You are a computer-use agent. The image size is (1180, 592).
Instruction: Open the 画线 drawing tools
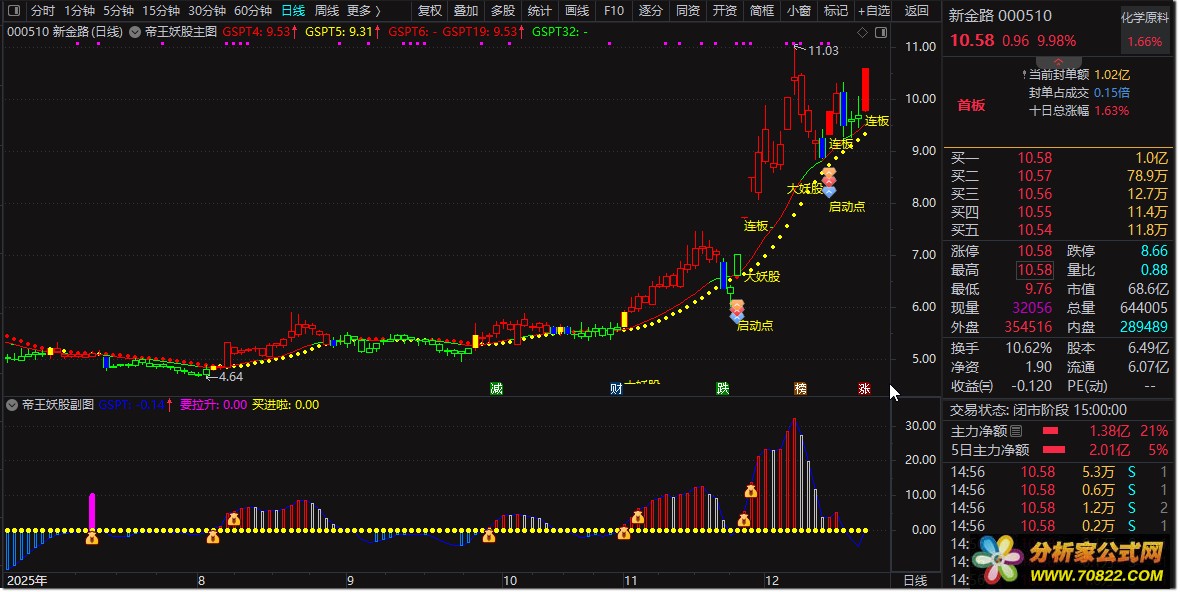click(x=576, y=11)
